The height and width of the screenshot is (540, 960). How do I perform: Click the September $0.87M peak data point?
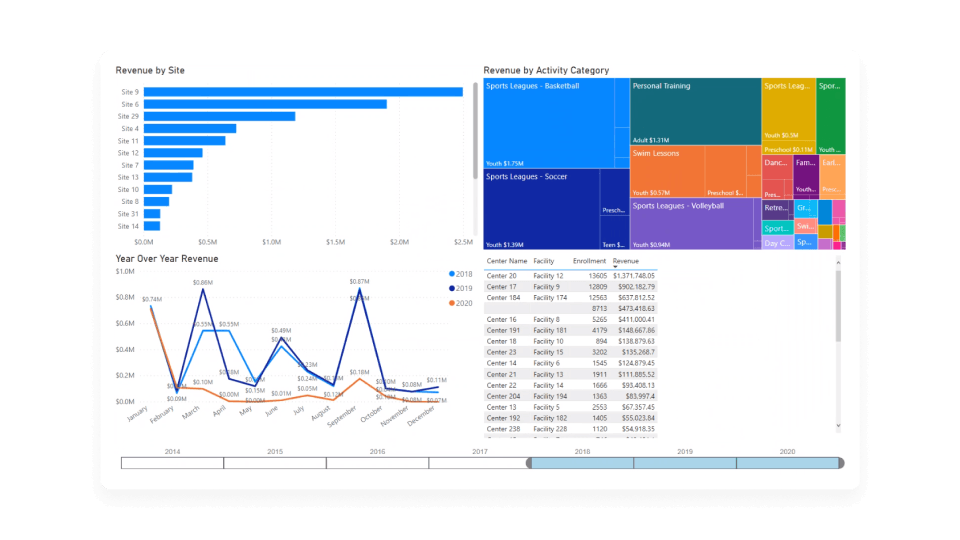pyautogui.click(x=359, y=288)
